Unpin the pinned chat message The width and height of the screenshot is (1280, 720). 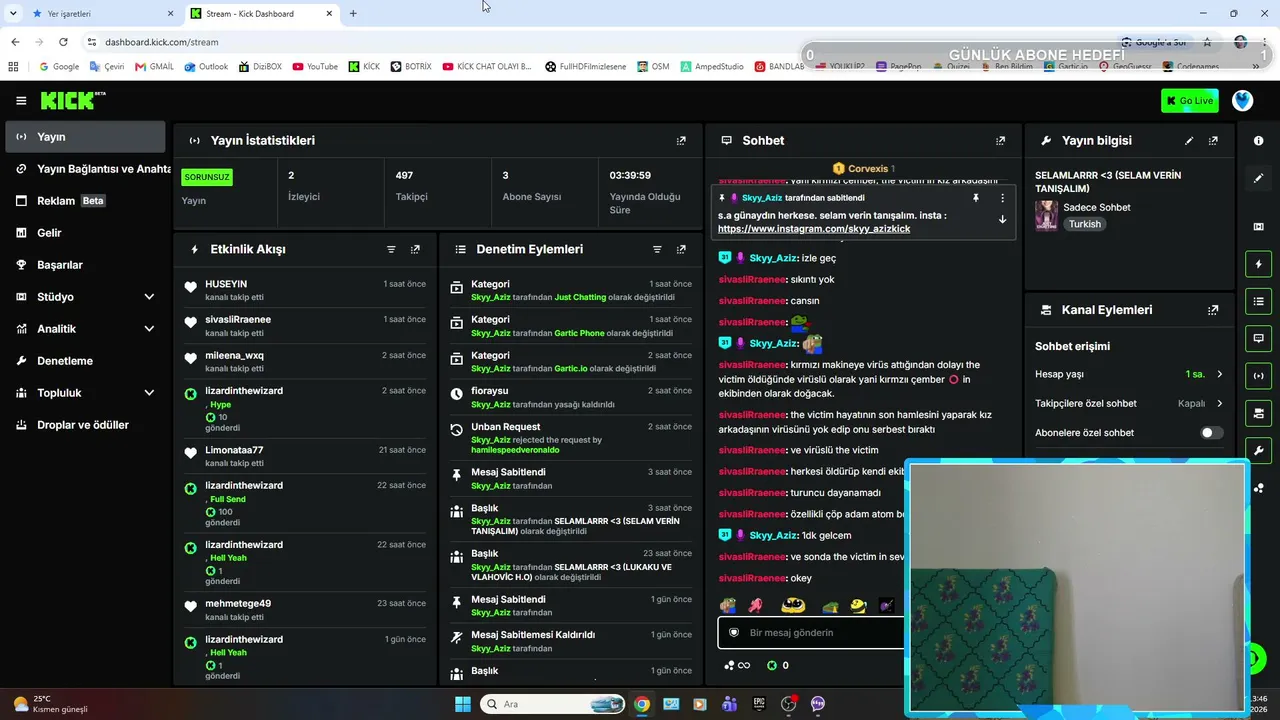pos(975,198)
